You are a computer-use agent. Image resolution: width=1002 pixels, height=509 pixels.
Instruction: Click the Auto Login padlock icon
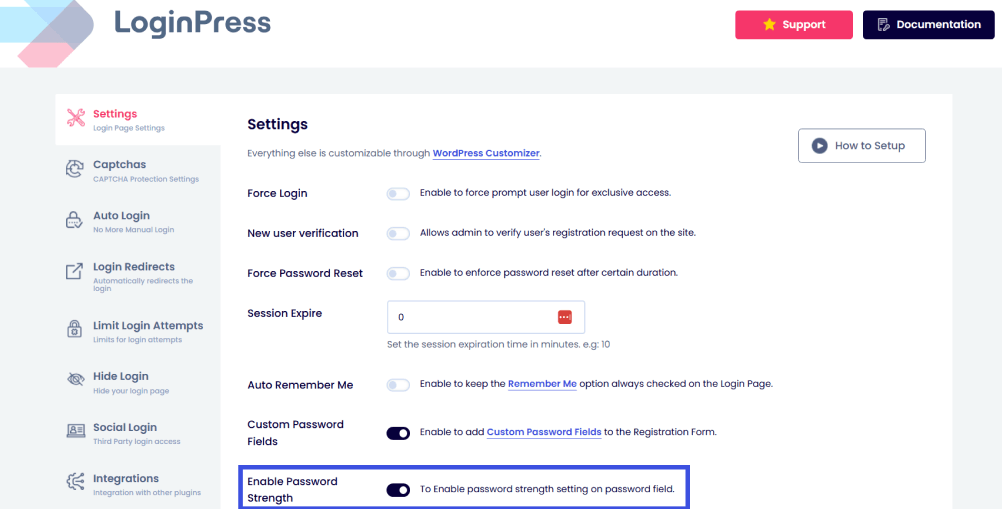click(76, 221)
